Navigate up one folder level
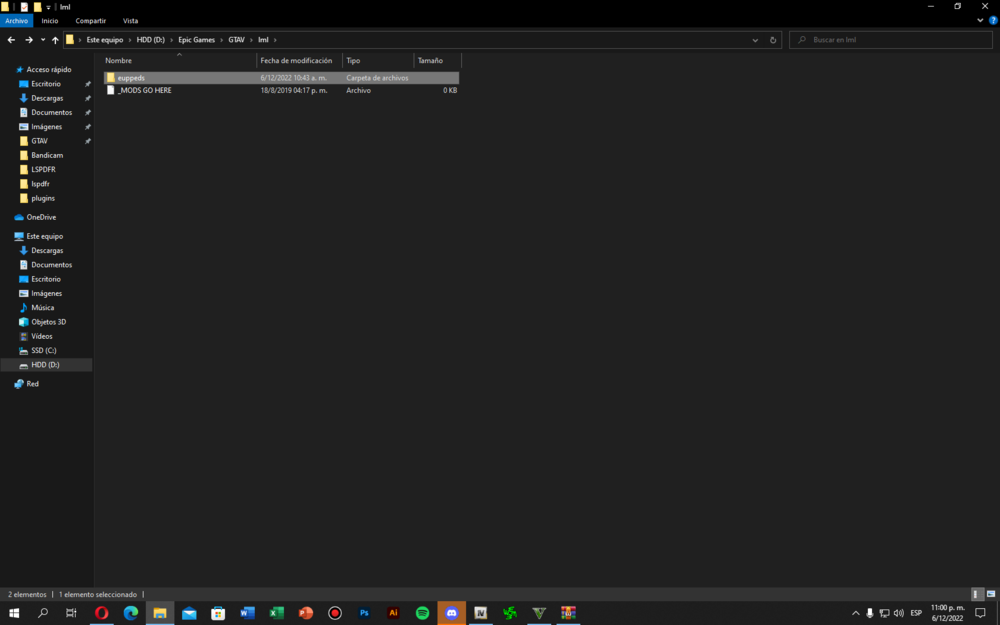The height and width of the screenshot is (625, 1000). (56, 40)
